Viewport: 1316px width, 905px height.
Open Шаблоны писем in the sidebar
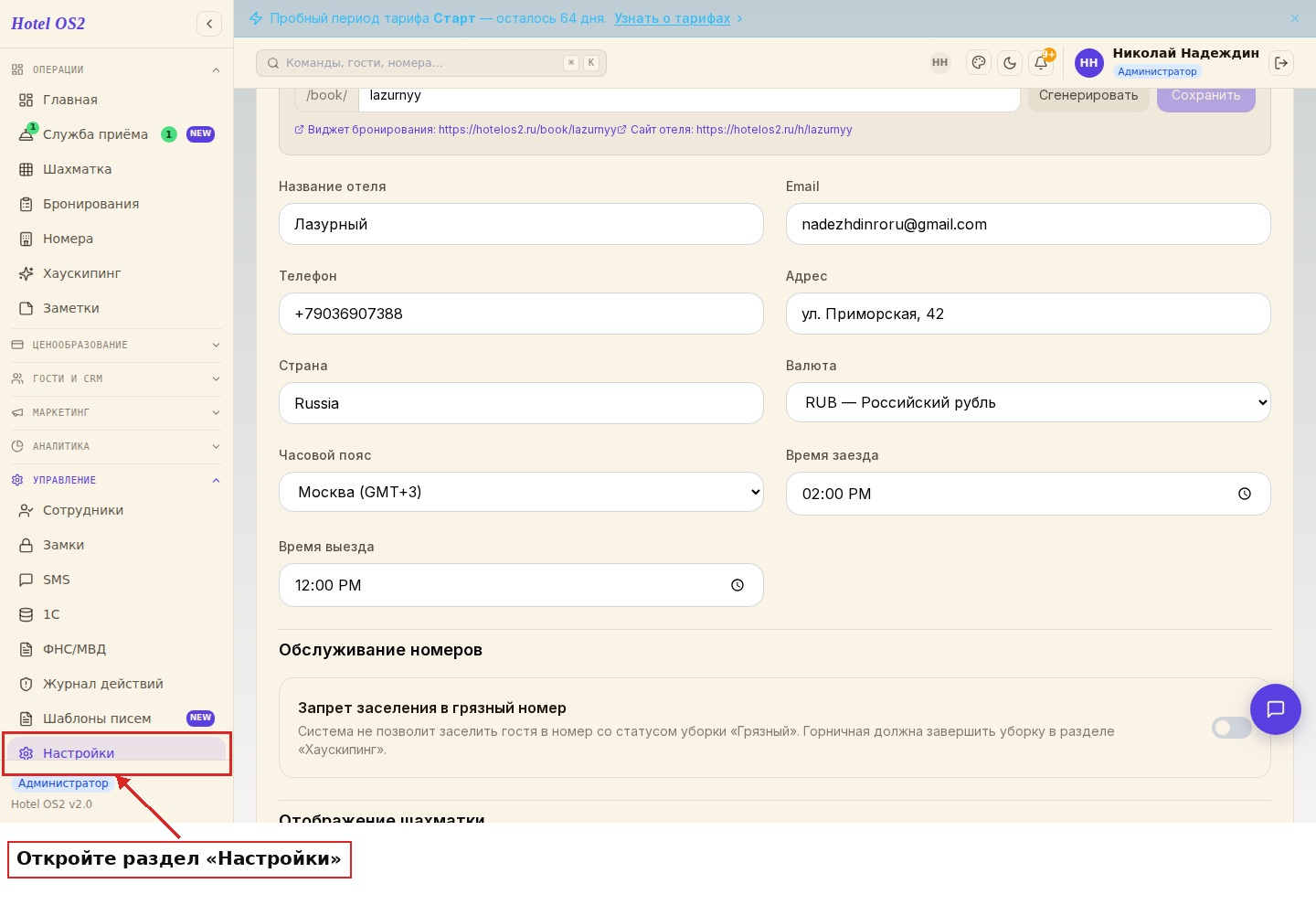point(117,719)
